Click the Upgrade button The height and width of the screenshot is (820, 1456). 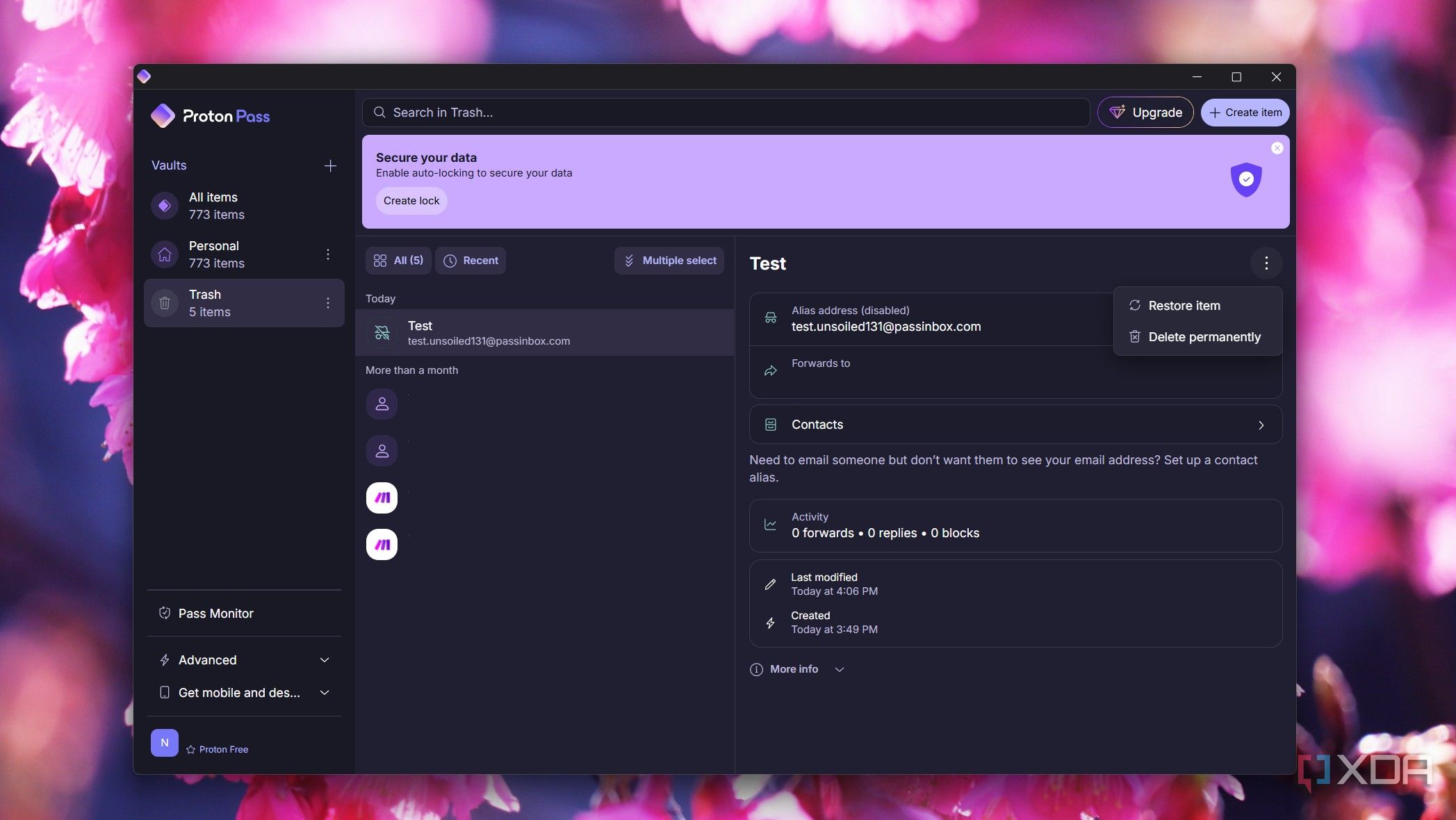click(1145, 113)
